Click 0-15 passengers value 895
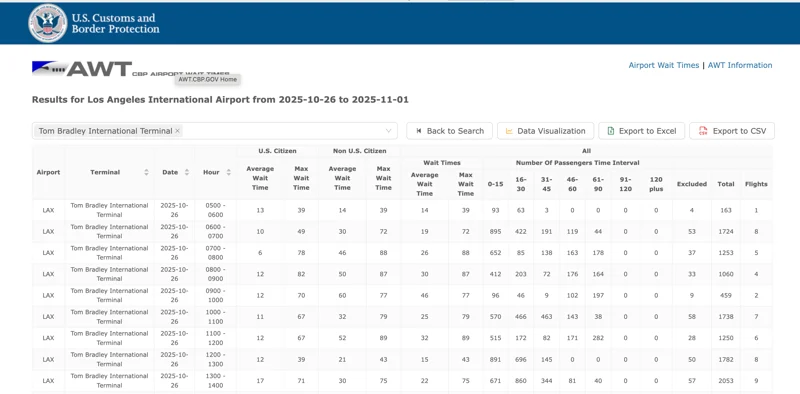This screenshot has height=394, width=800. coord(495,232)
